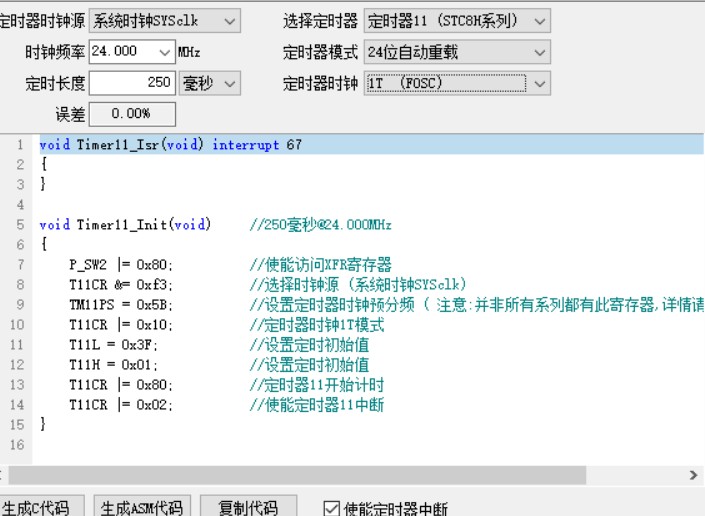Open the 选择定时器 dropdown (定时器11)
Screen dimensions: 705x516
coord(457,21)
